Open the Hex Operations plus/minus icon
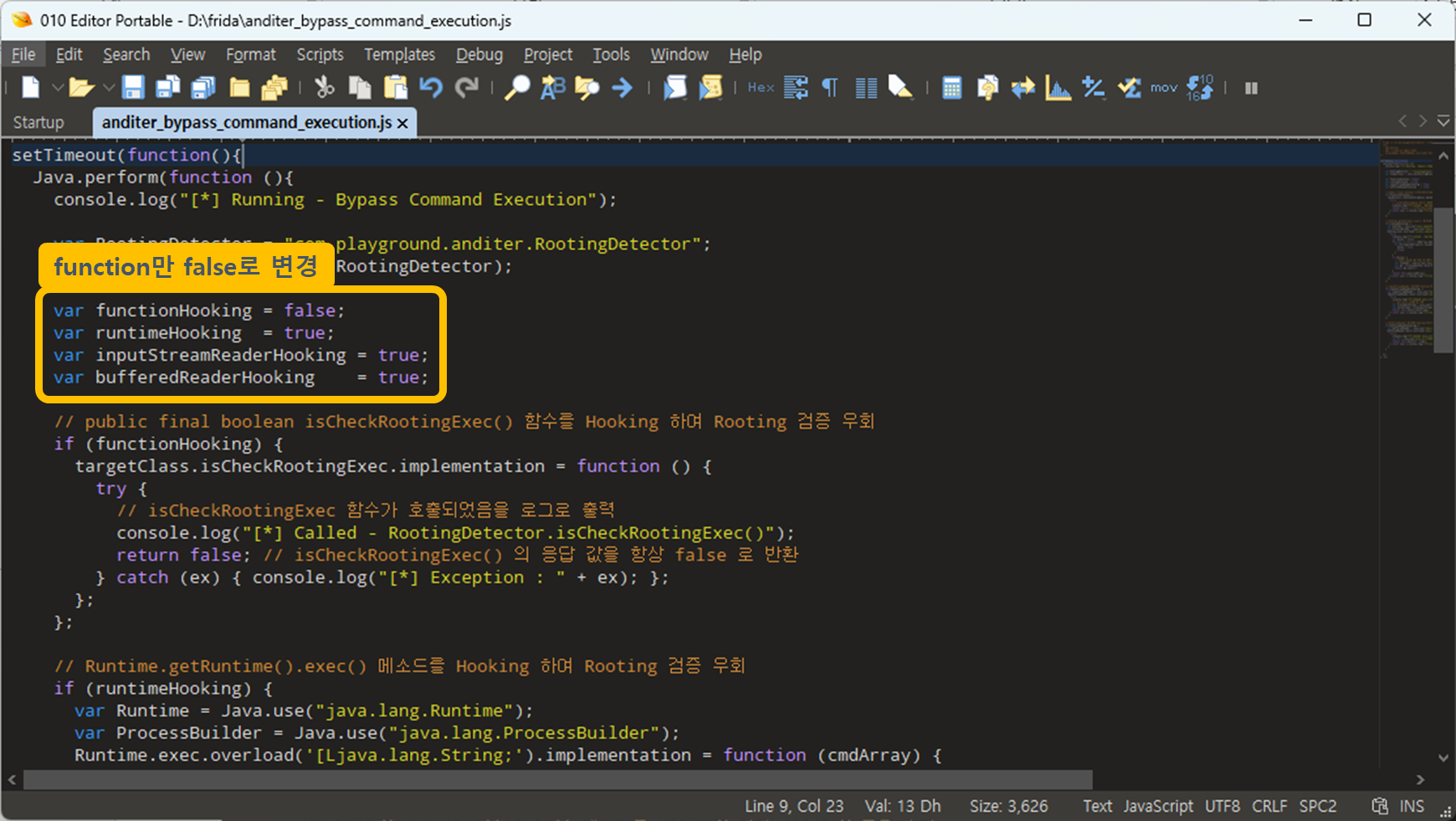 point(1093,87)
